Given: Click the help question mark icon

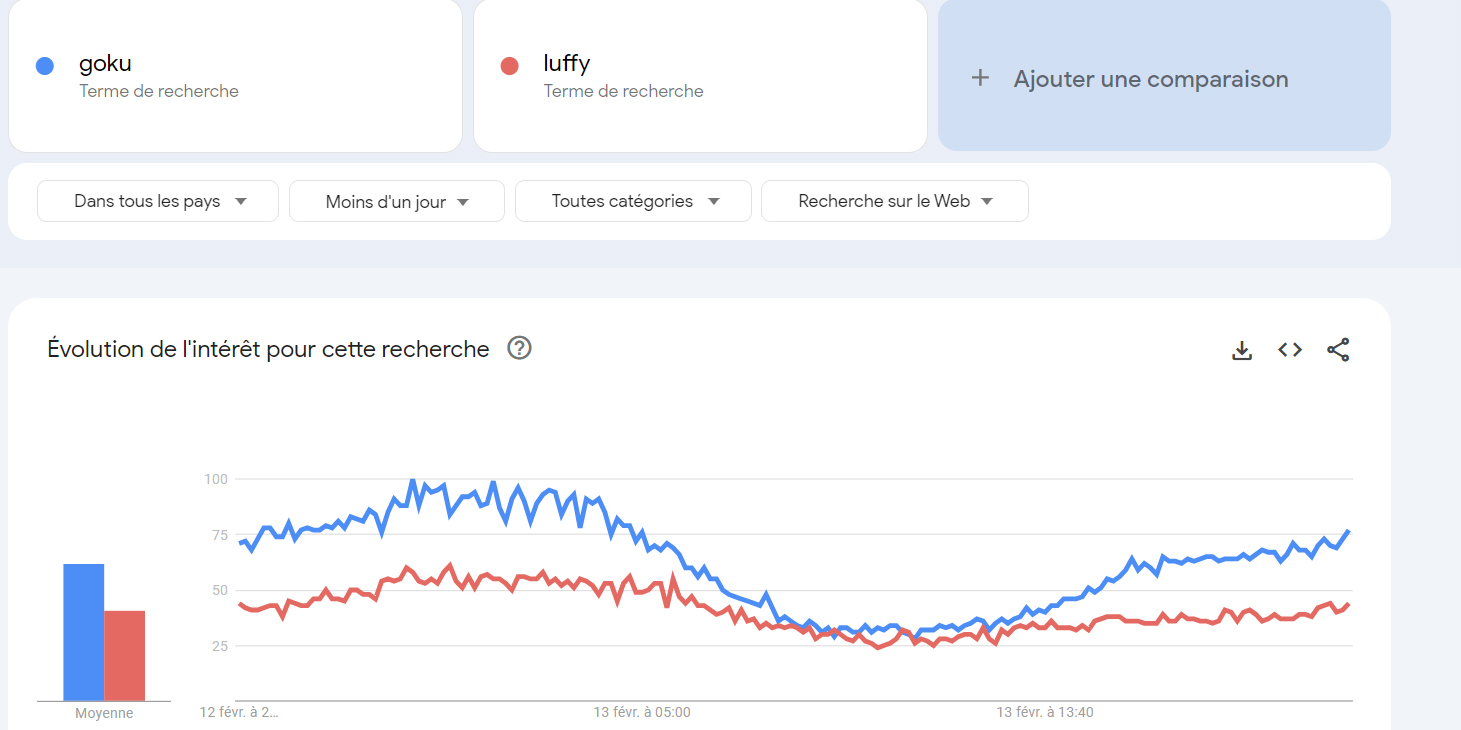Looking at the screenshot, I should (519, 349).
